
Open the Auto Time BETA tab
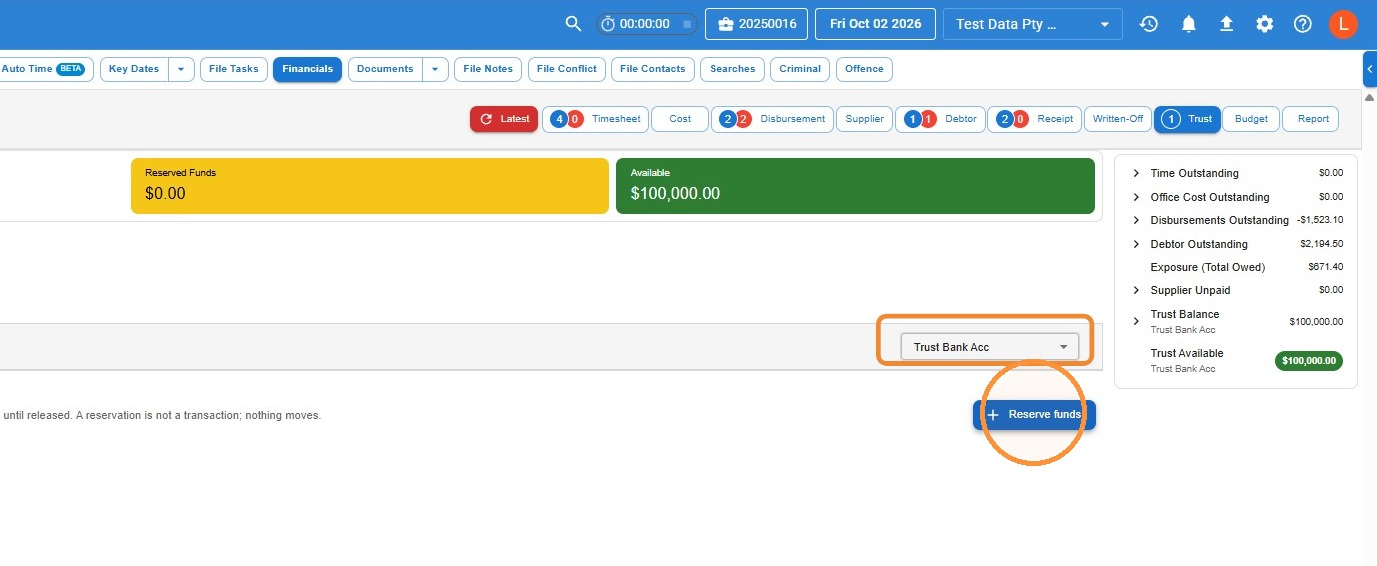coord(44,69)
